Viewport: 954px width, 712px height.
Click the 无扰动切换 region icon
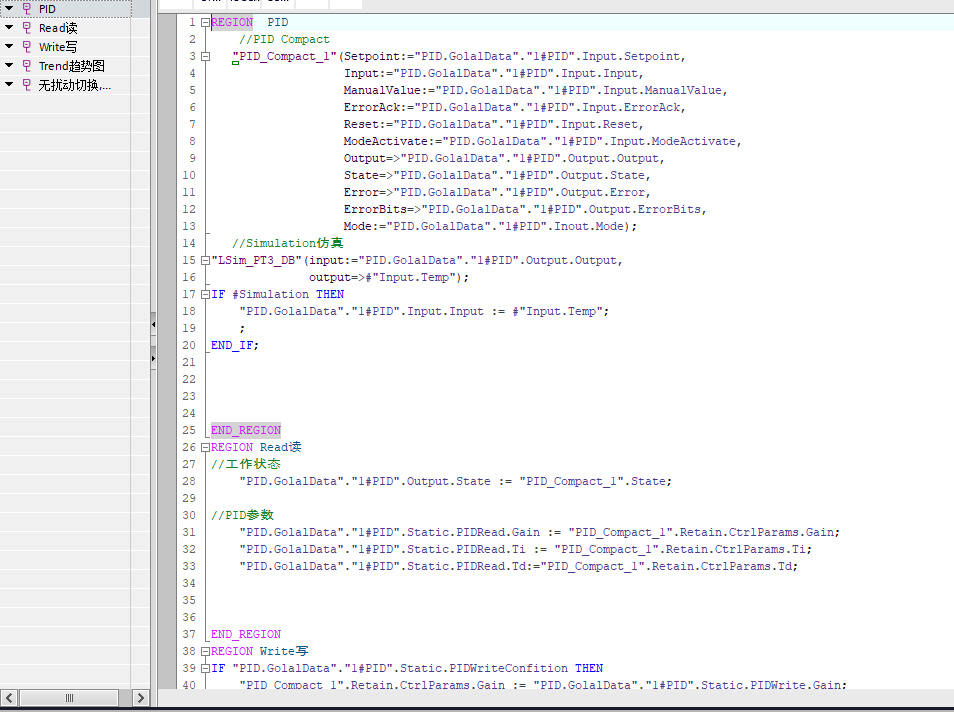[x=27, y=84]
